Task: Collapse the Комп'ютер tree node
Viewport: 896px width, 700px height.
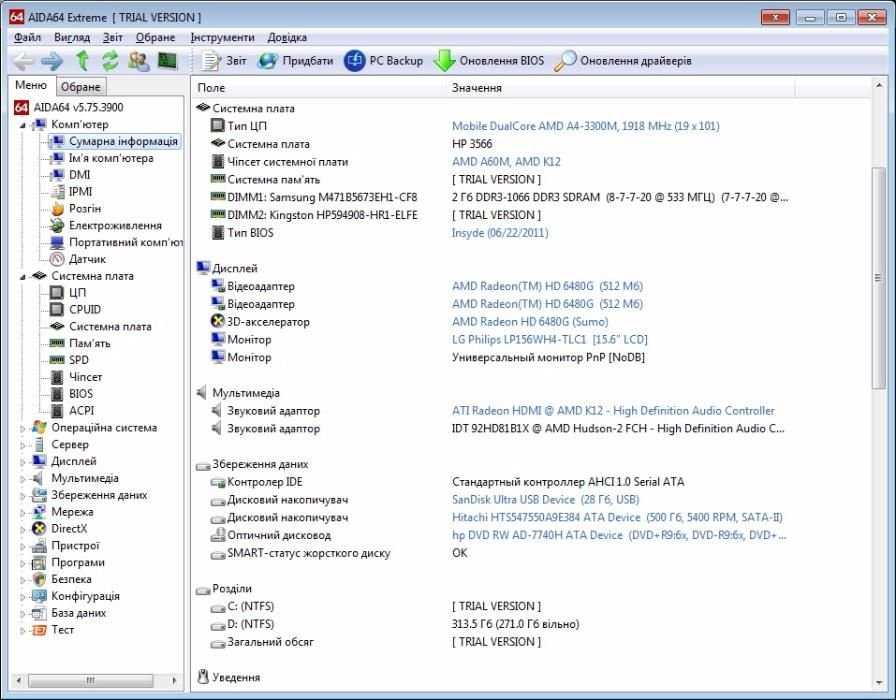Action: click(23, 125)
